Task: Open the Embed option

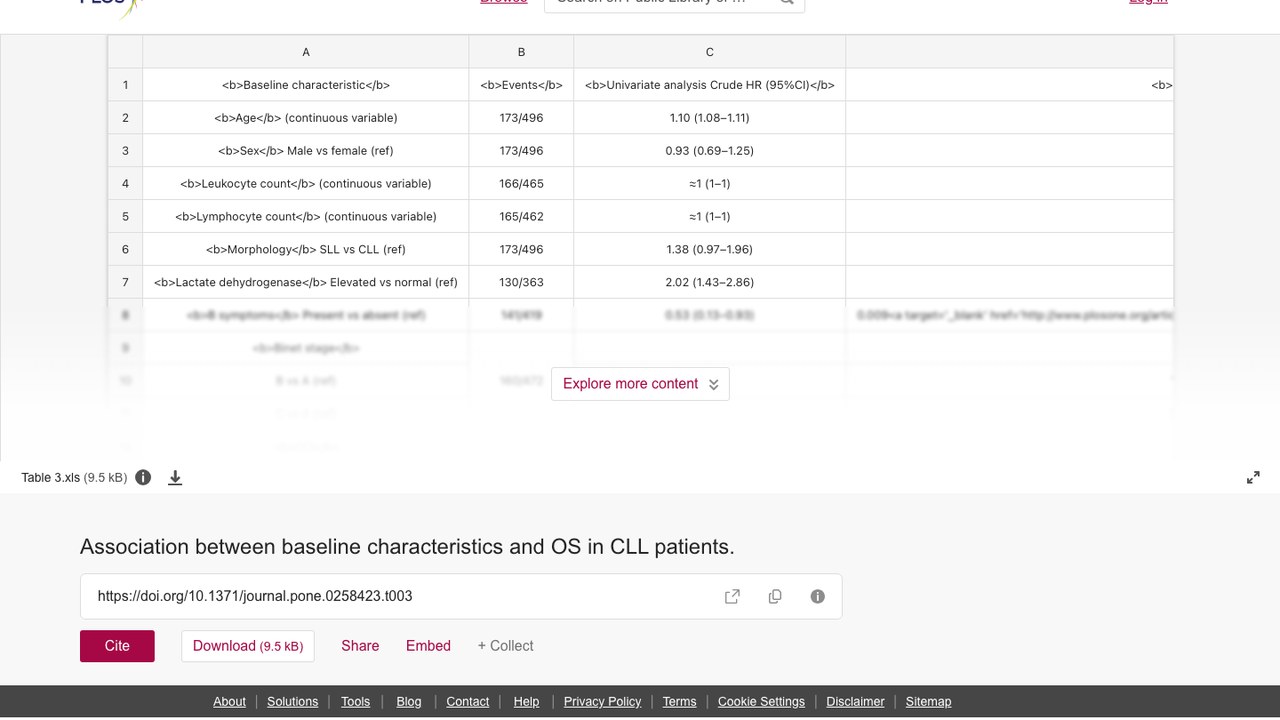Action: (x=428, y=646)
